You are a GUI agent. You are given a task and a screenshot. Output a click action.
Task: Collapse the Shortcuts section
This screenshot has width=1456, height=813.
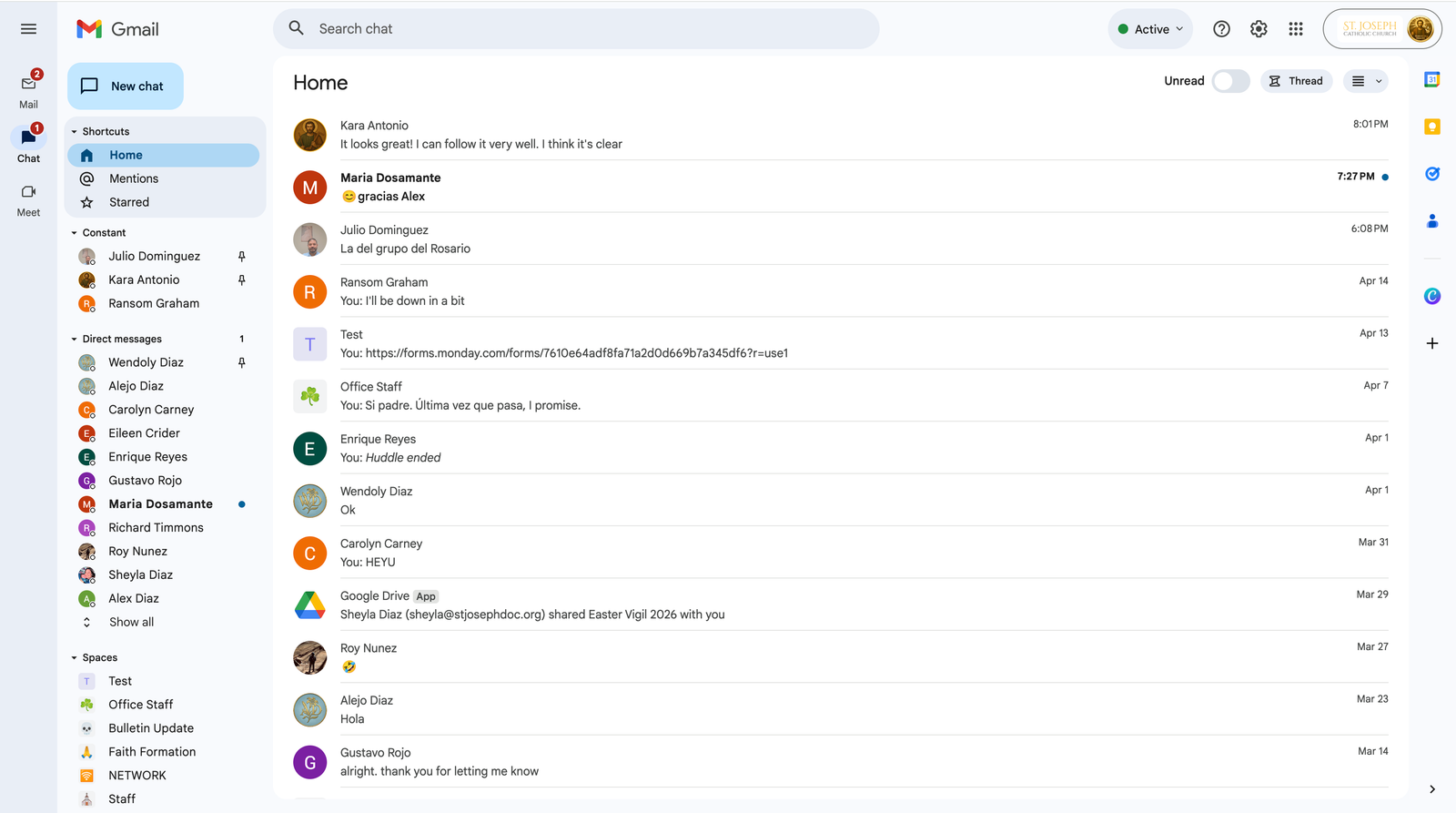coord(75,132)
